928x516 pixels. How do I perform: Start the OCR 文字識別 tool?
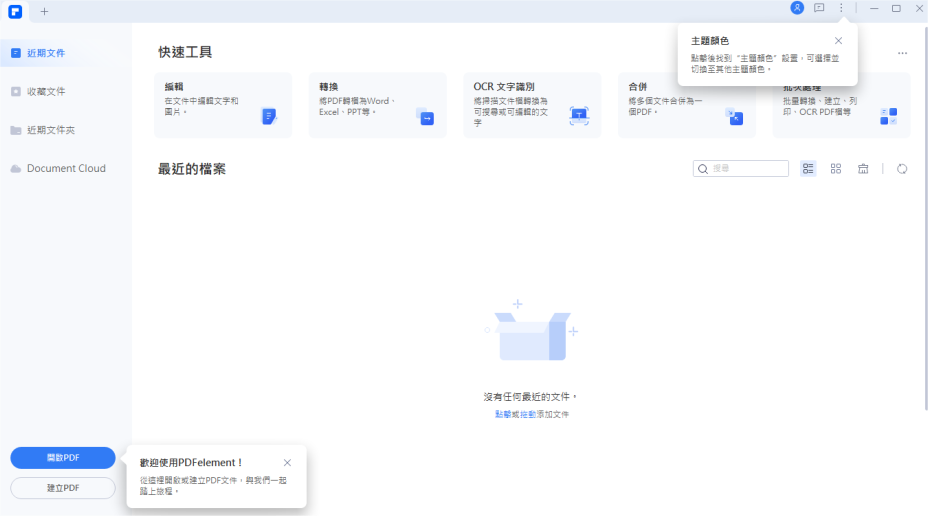[532, 105]
